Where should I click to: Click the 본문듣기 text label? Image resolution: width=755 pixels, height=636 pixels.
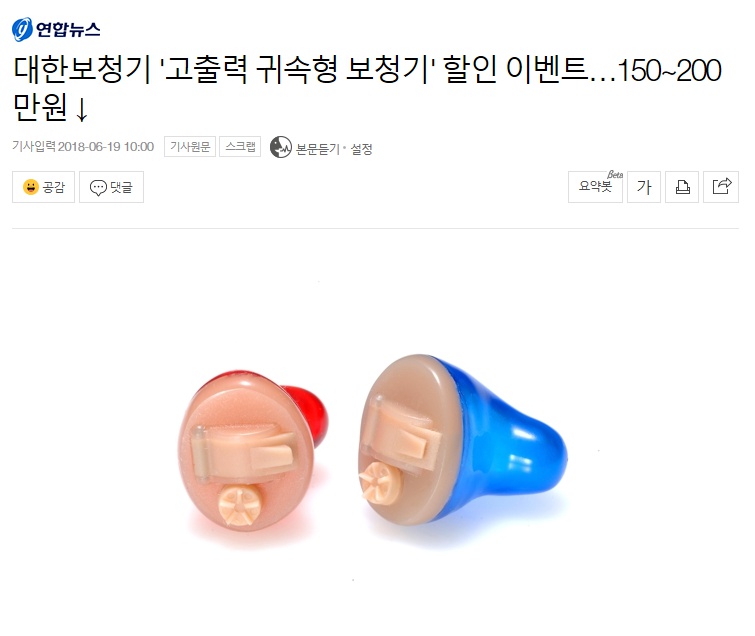[x=318, y=149]
